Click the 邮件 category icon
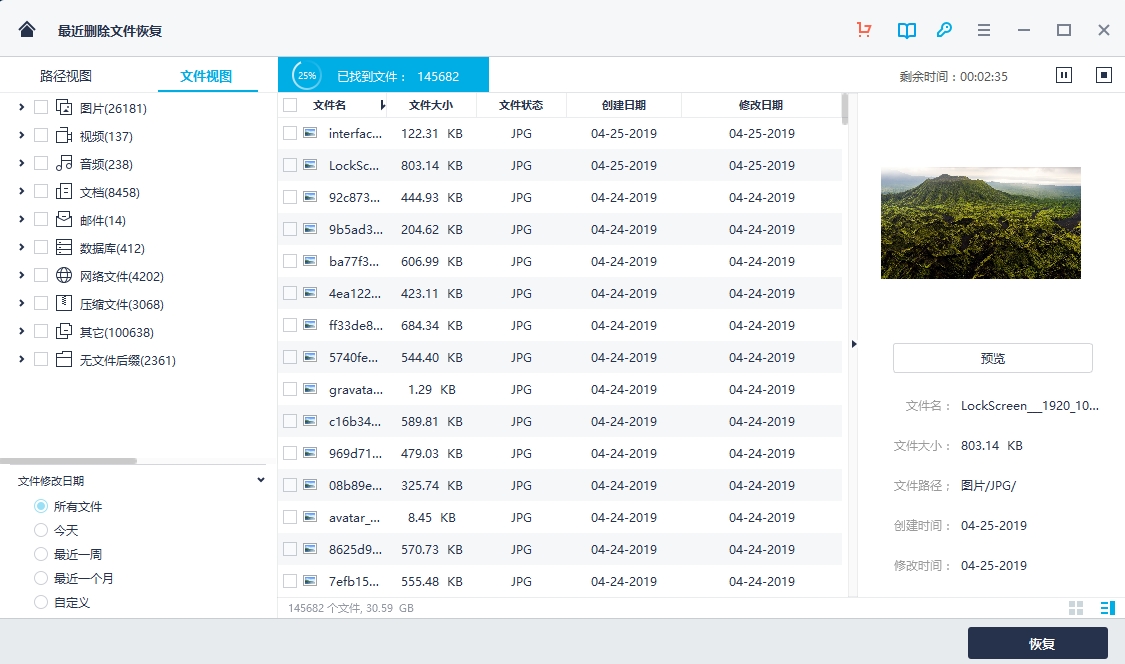The width and height of the screenshot is (1125, 664). (x=64, y=219)
